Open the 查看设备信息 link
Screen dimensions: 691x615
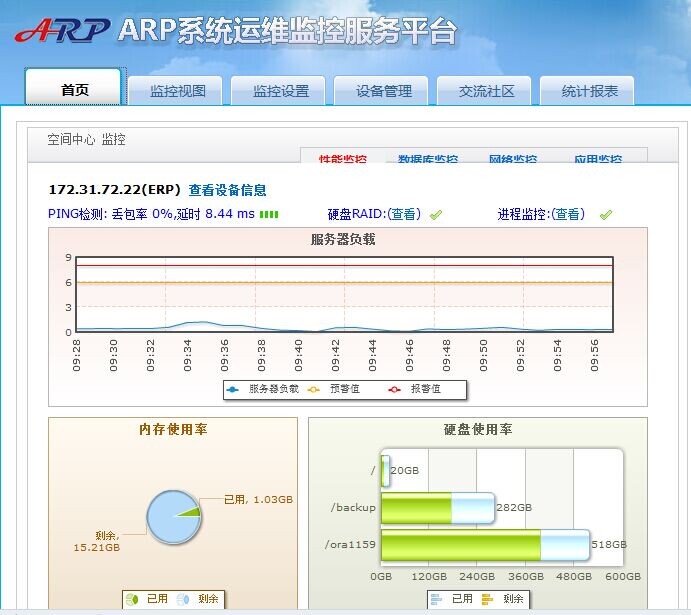(228, 190)
